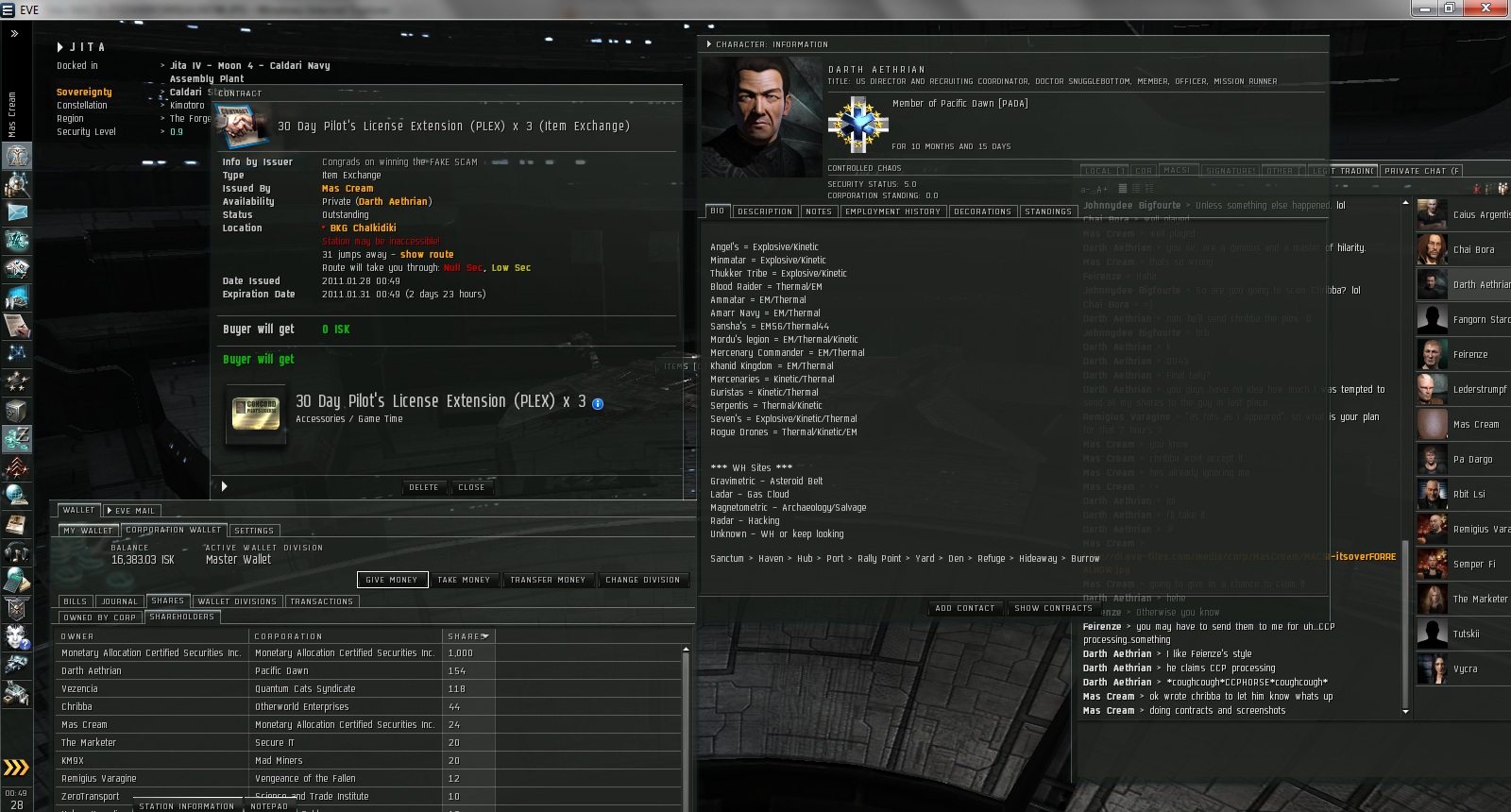Open the Journal tab in wallet
Image resolution: width=1511 pixels, height=812 pixels.
(119, 601)
